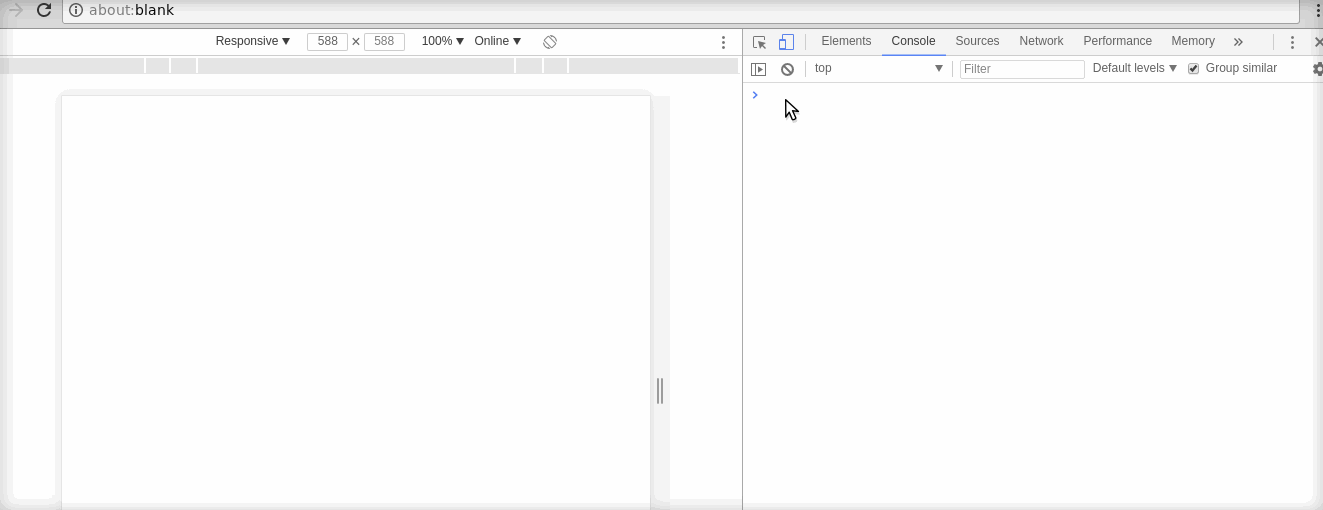The height and width of the screenshot is (510, 1323).
Task: Click the site information icon in address bar
Action: (76, 10)
